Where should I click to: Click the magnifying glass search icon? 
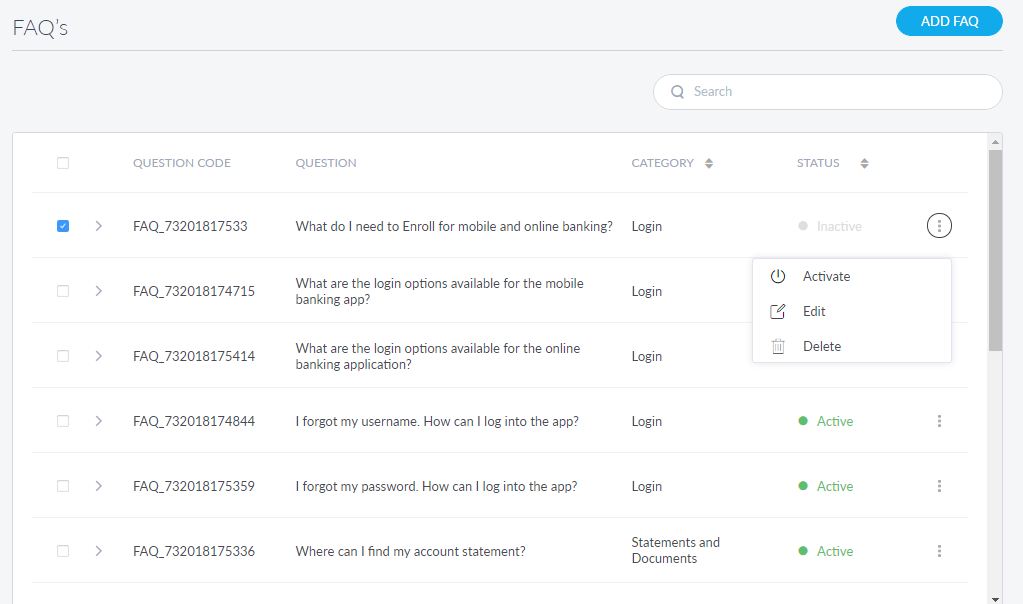click(x=678, y=92)
